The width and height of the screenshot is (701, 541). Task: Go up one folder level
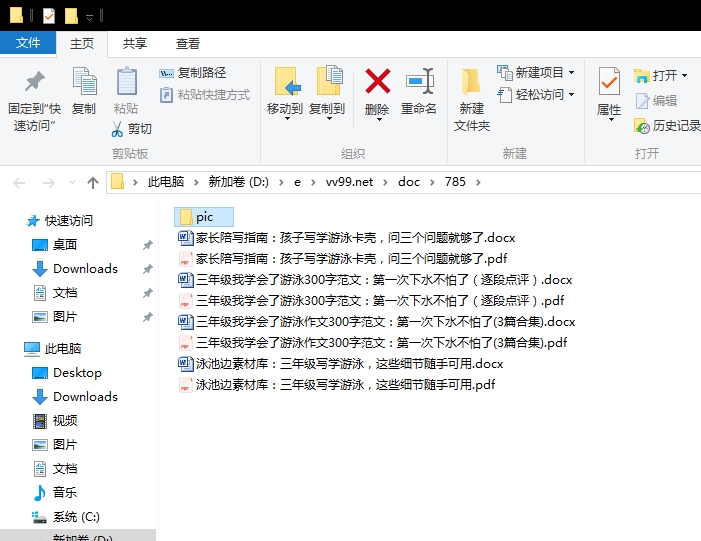coord(93,182)
